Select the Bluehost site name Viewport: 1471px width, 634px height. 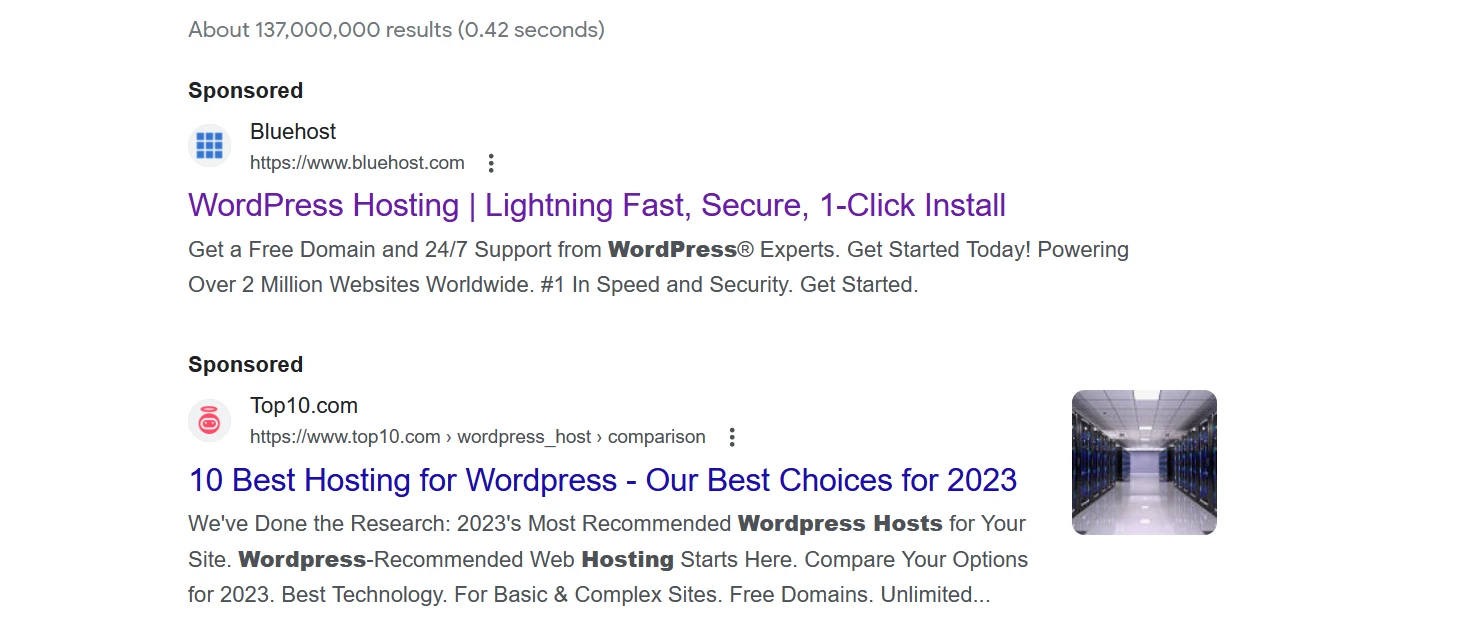tap(292, 132)
